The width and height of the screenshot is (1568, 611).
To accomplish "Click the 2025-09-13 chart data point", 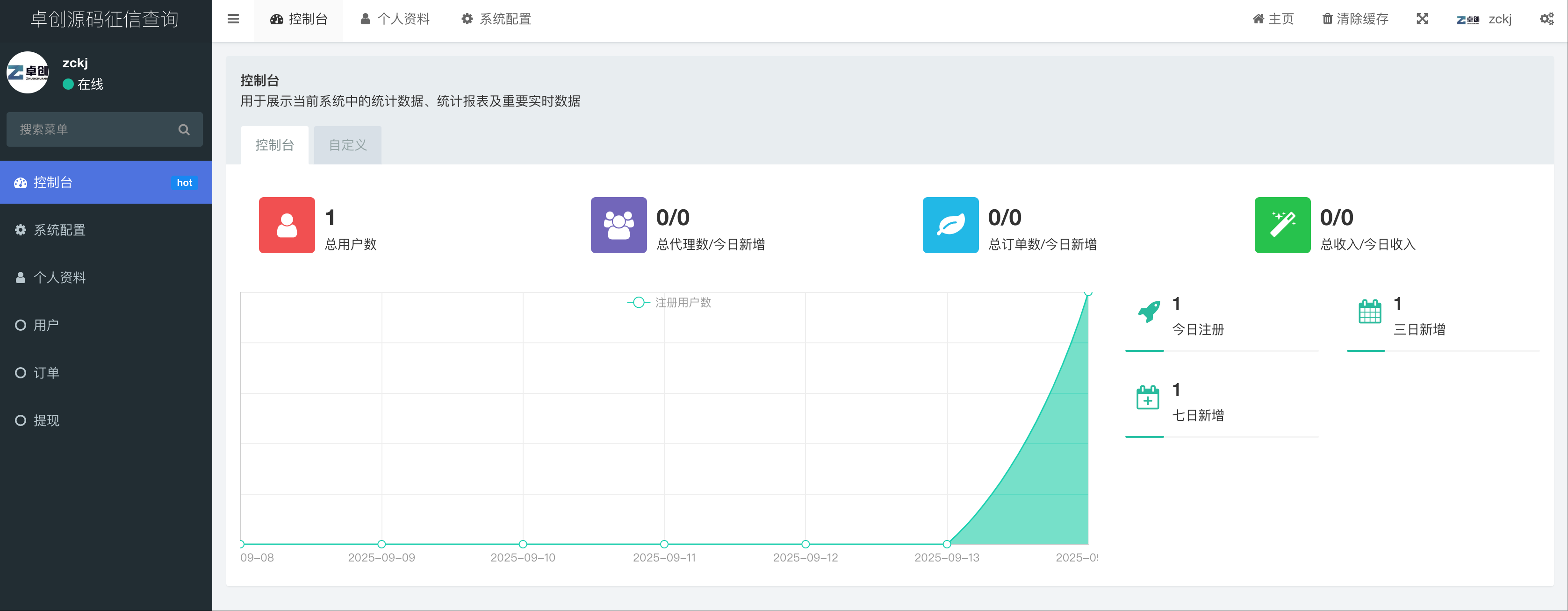I will pyautogui.click(x=947, y=544).
